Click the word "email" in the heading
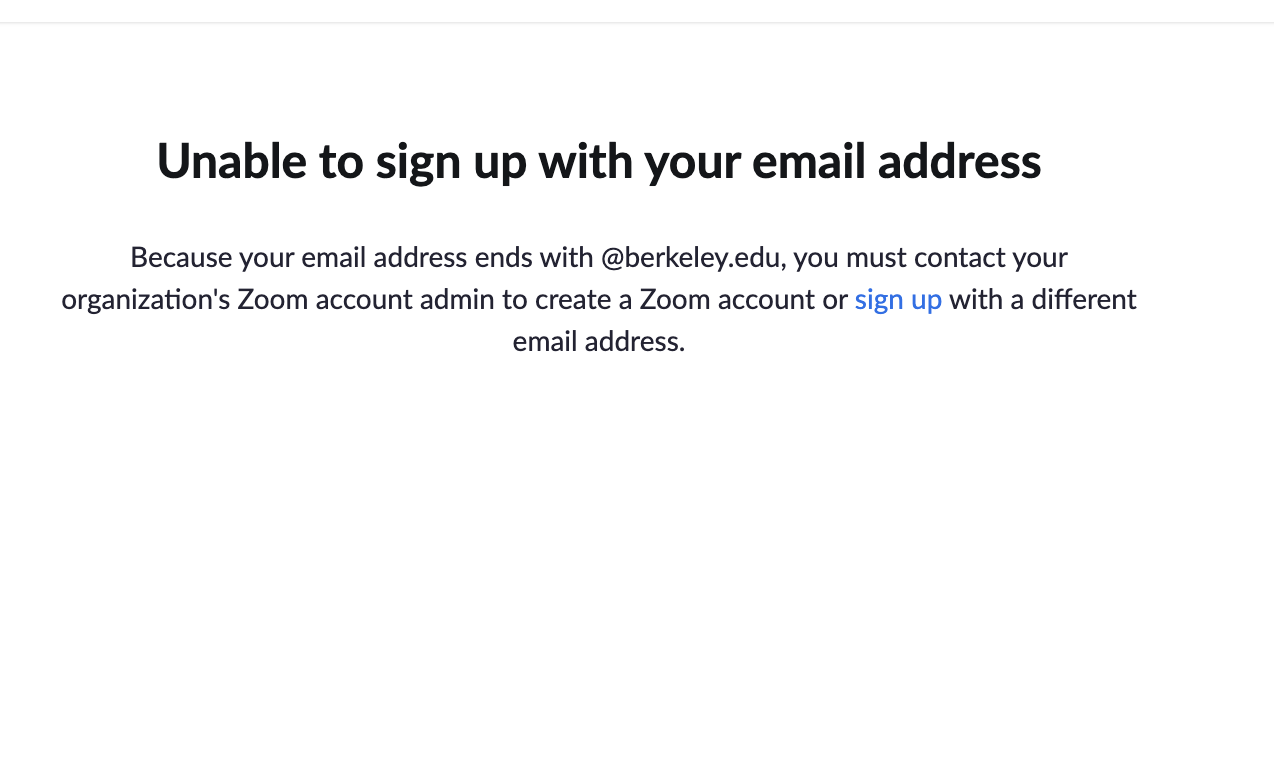1274x764 pixels. 808,161
